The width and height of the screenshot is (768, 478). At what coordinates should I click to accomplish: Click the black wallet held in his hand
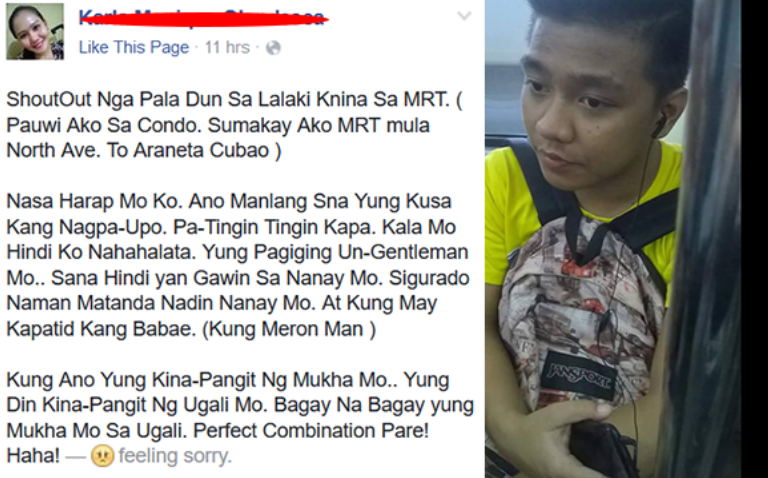click(x=603, y=448)
